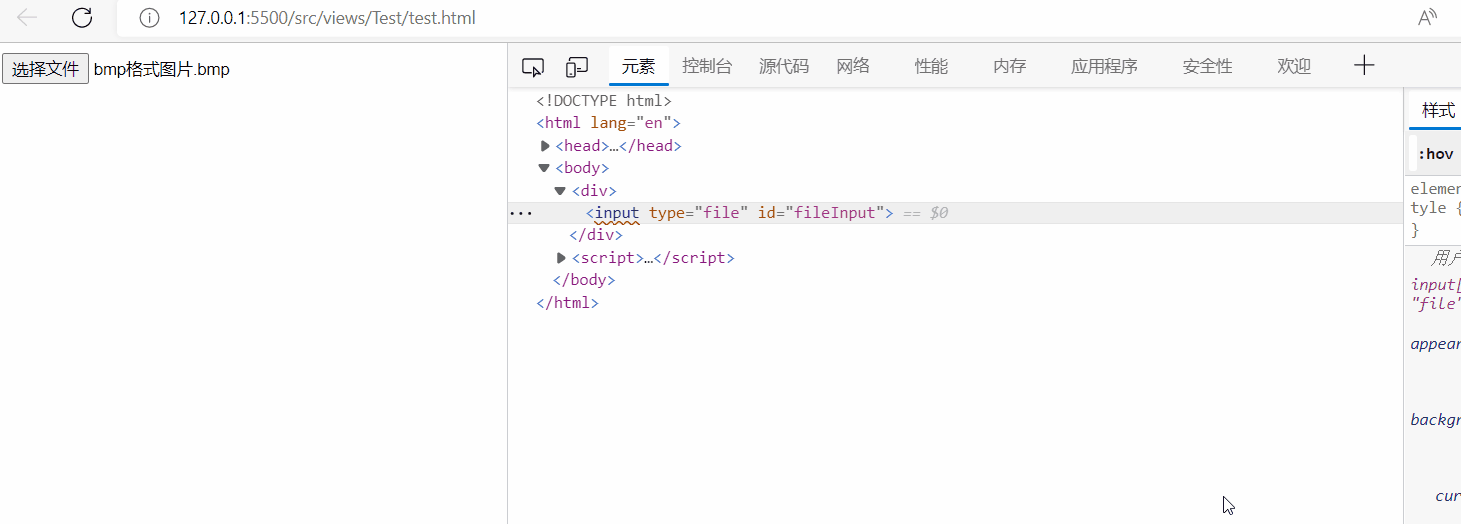Select the closing </html> tag row
This screenshot has width=1461, height=524.
(567, 302)
